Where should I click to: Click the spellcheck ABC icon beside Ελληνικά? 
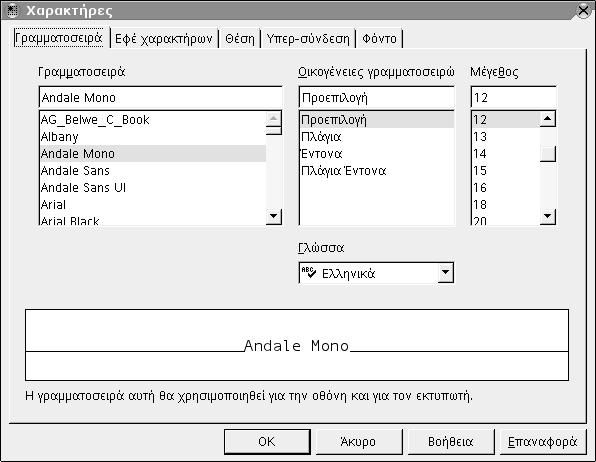[x=309, y=272]
